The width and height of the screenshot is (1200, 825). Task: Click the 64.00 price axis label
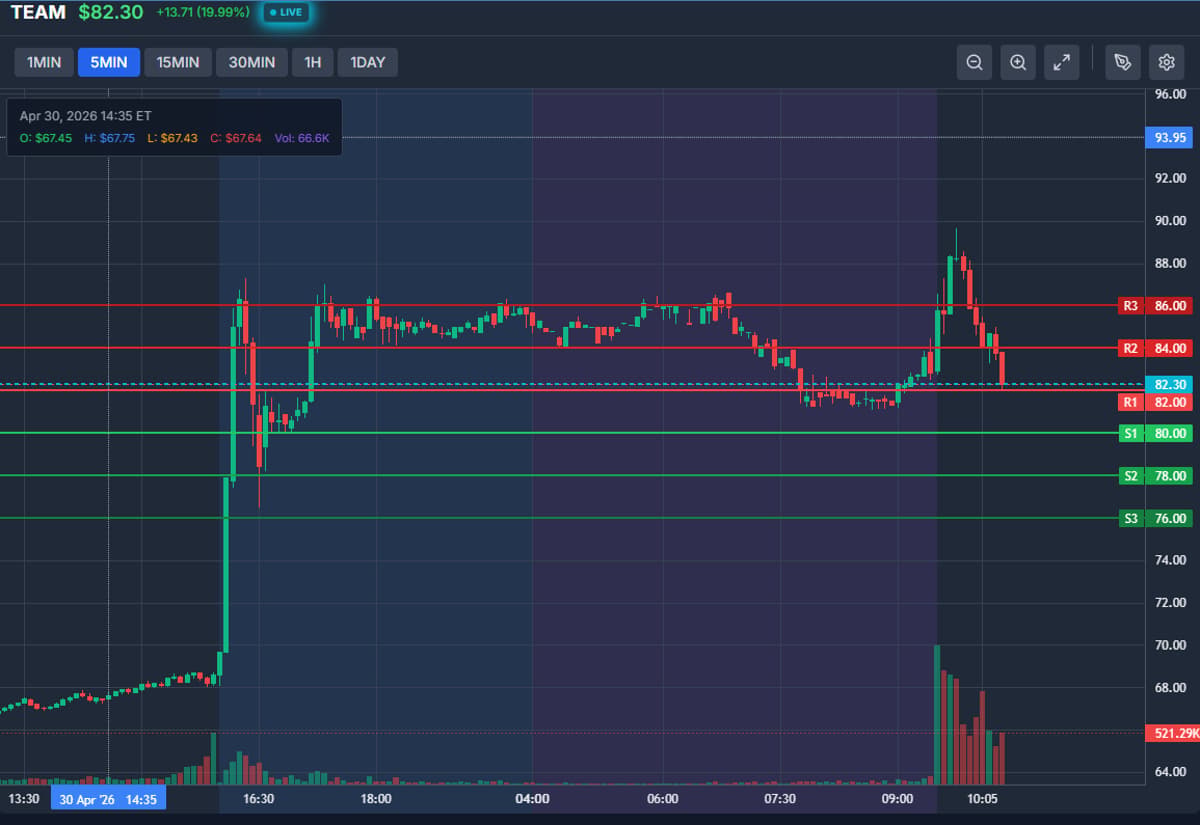(x=1171, y=772)
